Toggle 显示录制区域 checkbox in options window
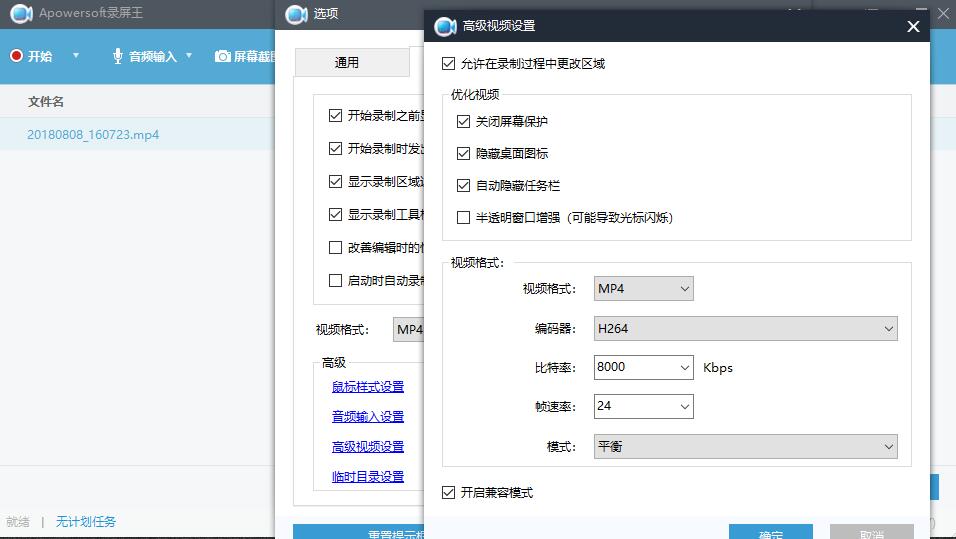This screenshot has height=539, width=956. tap(335, 181)
